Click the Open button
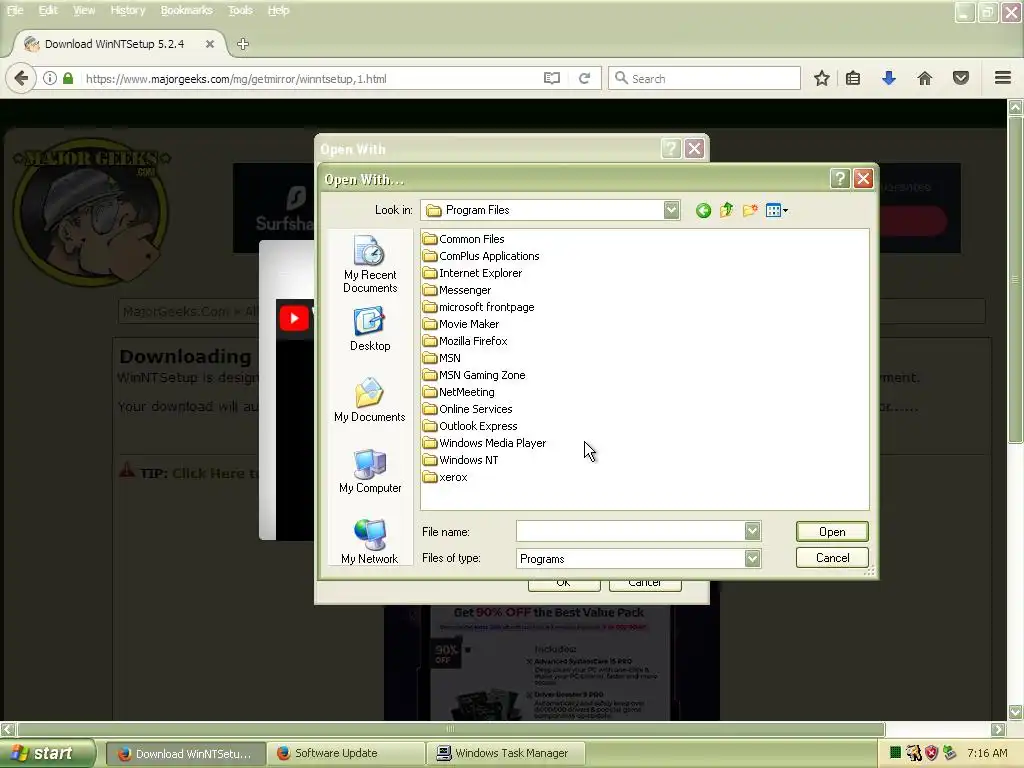The height and width of the screenshot is (768, 1024). pos(832,532)
